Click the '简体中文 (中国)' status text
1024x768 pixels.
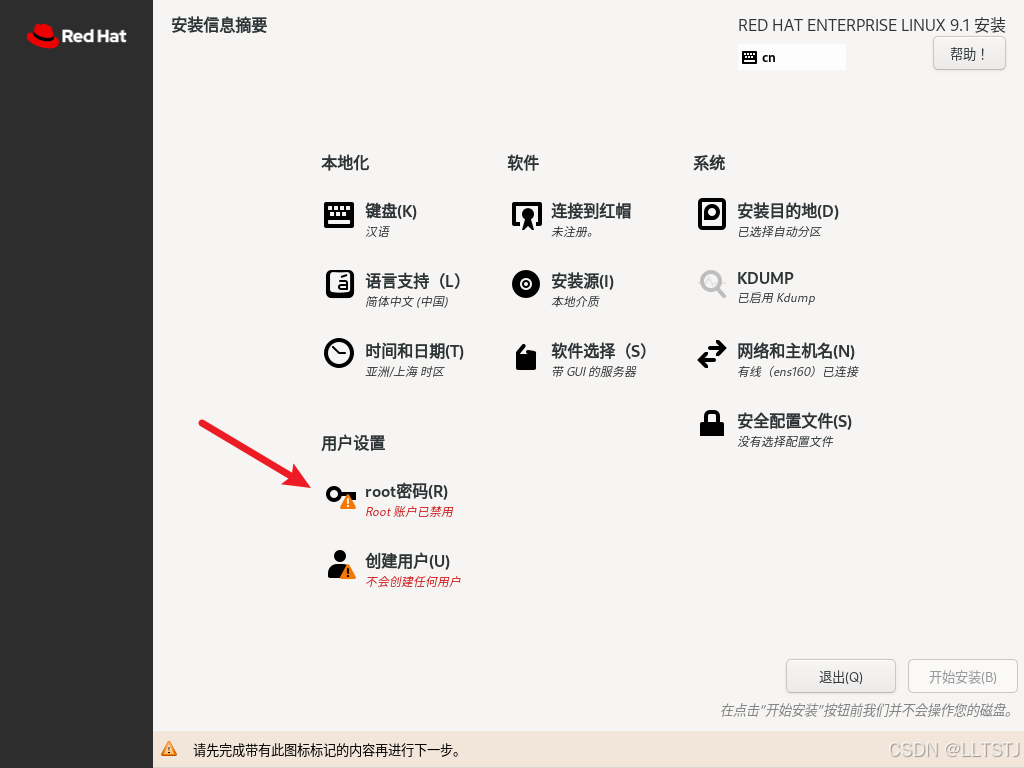click(x=407, y=302)
